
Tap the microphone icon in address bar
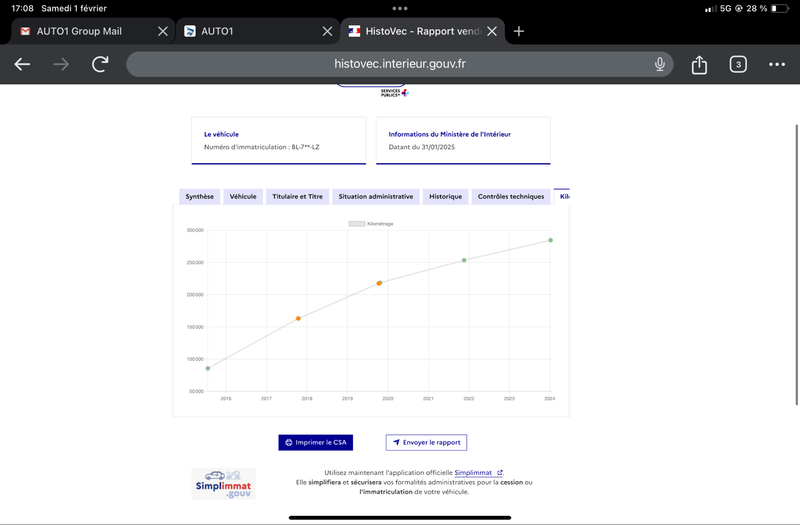pos(660,64)
